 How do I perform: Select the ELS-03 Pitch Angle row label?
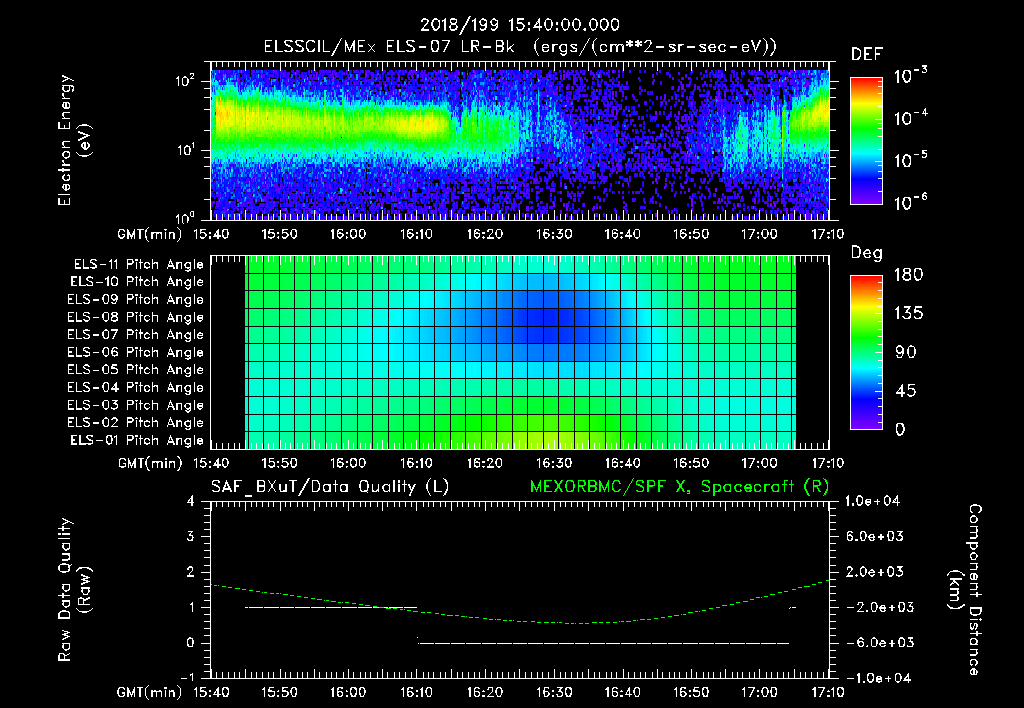pos(135,405)
